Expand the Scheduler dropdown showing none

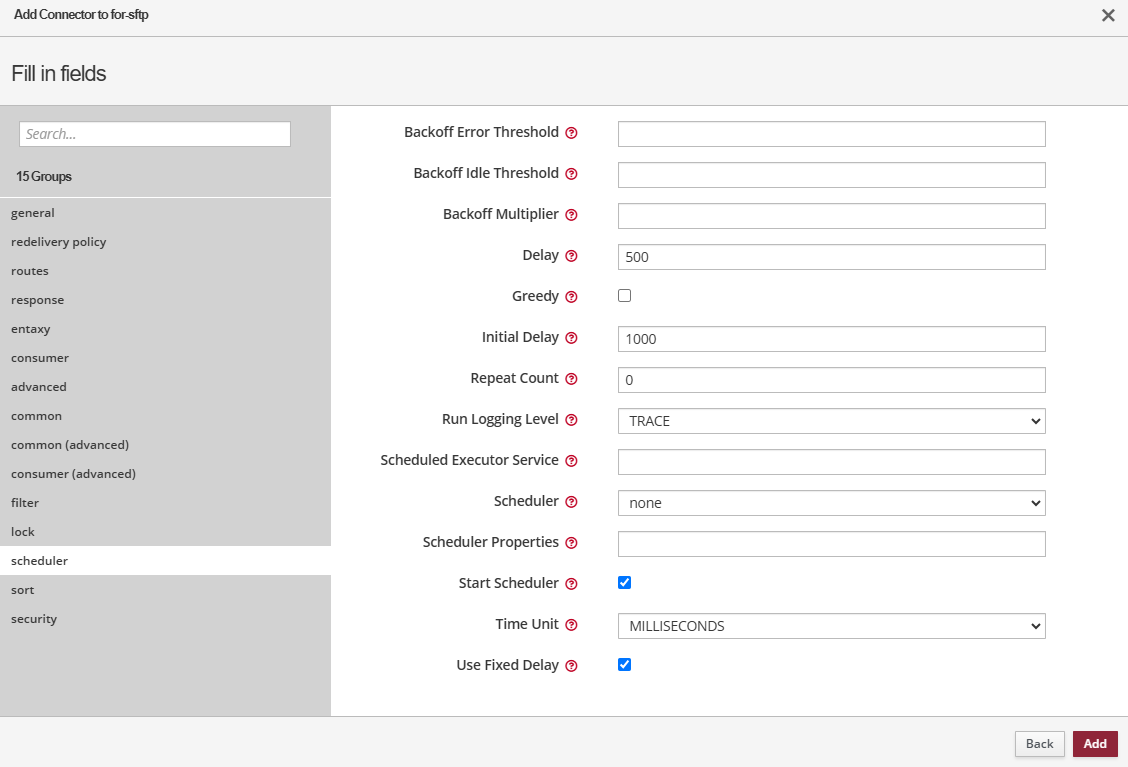click(x=831, y=503)
